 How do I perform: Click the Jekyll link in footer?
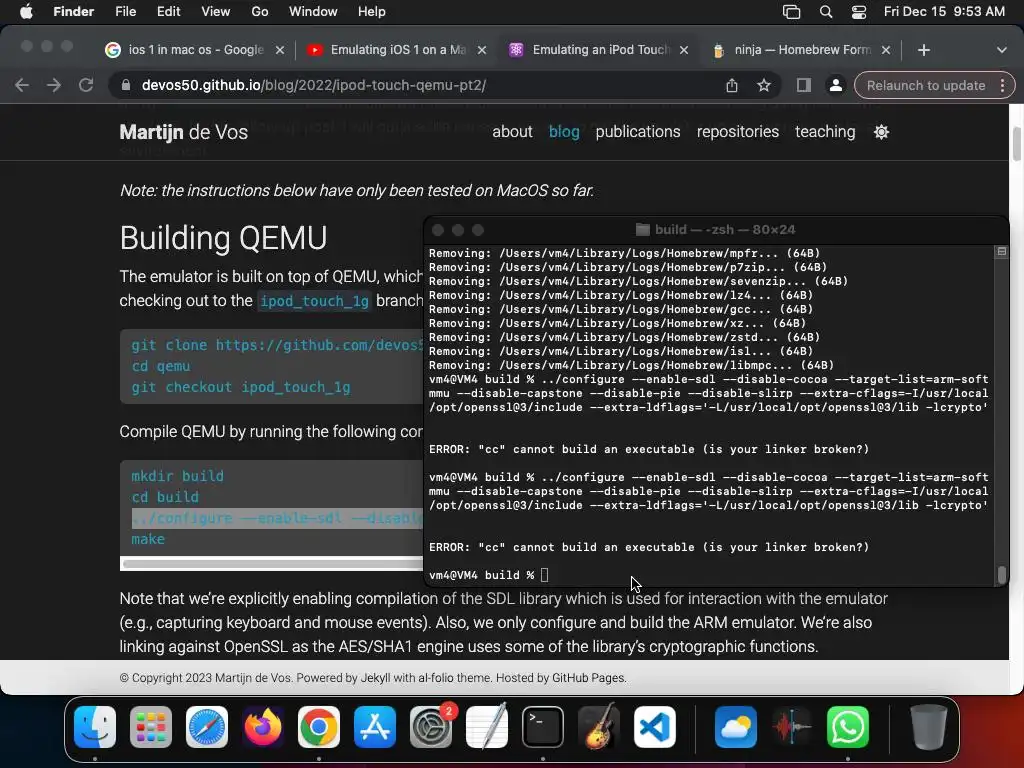point(375,678)
